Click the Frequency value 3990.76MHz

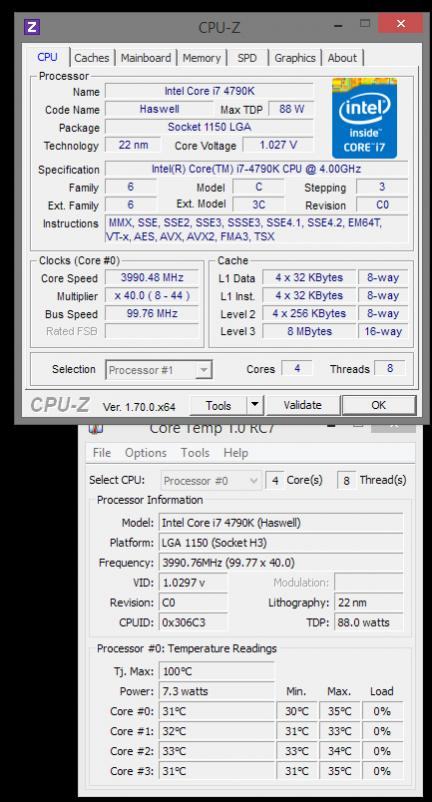point(281,563)
